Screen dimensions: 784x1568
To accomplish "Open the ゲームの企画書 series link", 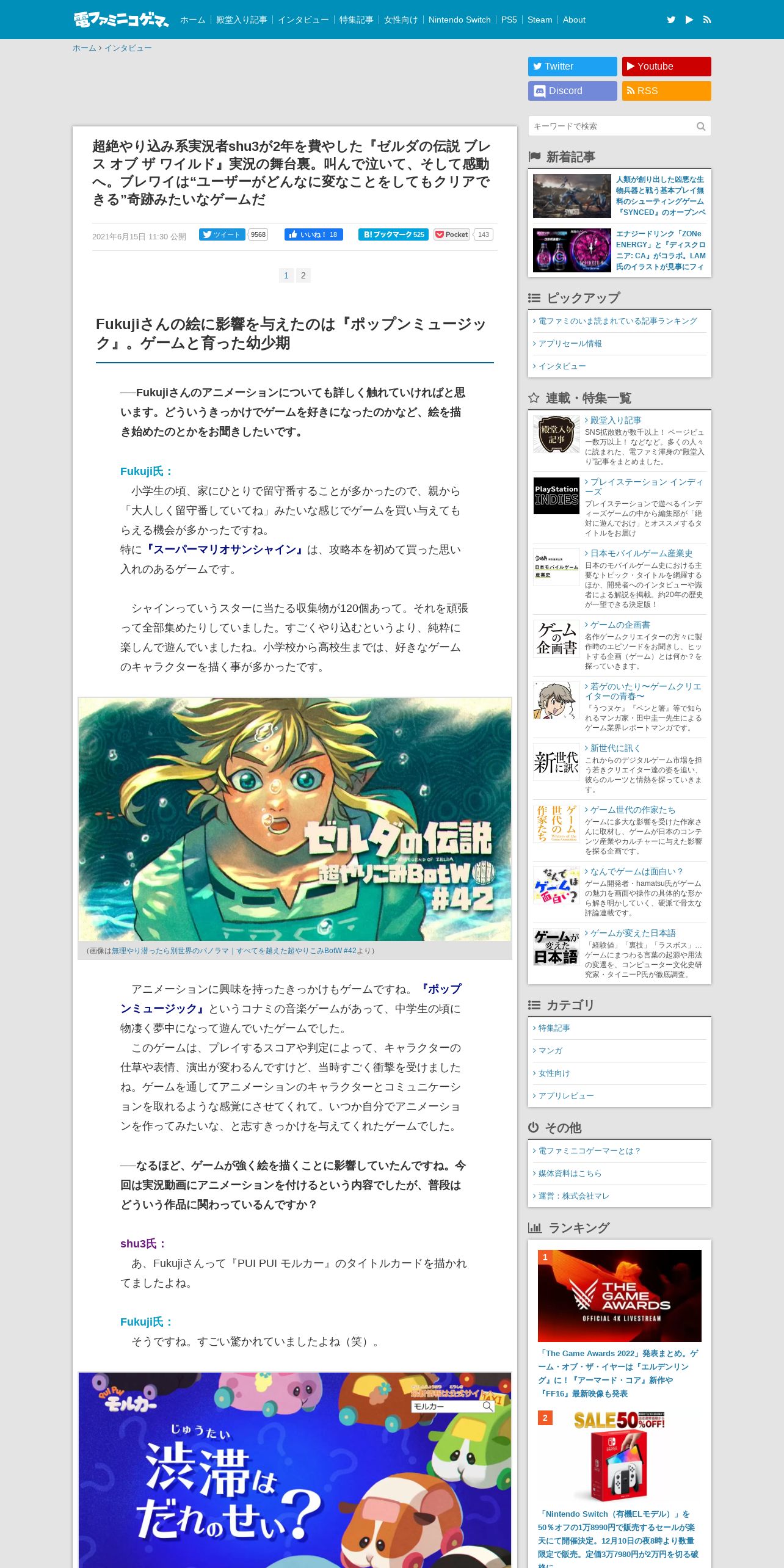I will tap(620, 625).
